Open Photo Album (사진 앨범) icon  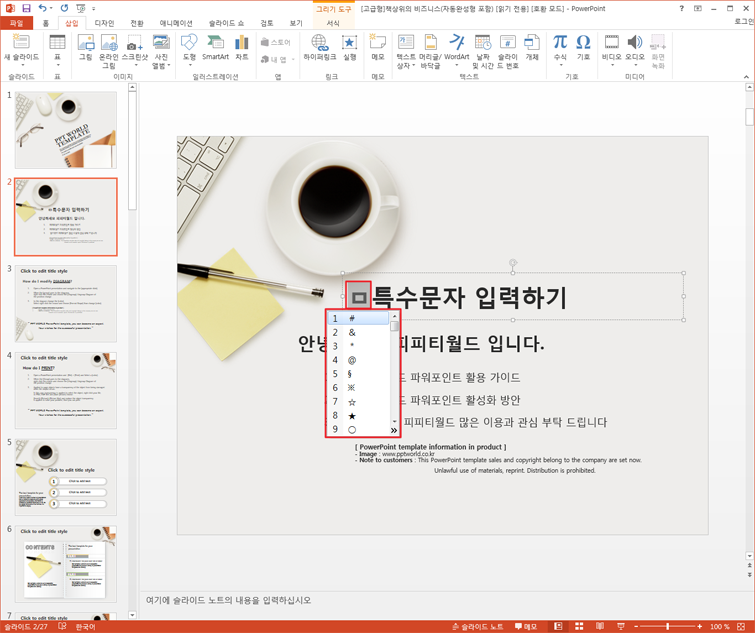click(x=161, y=42)
